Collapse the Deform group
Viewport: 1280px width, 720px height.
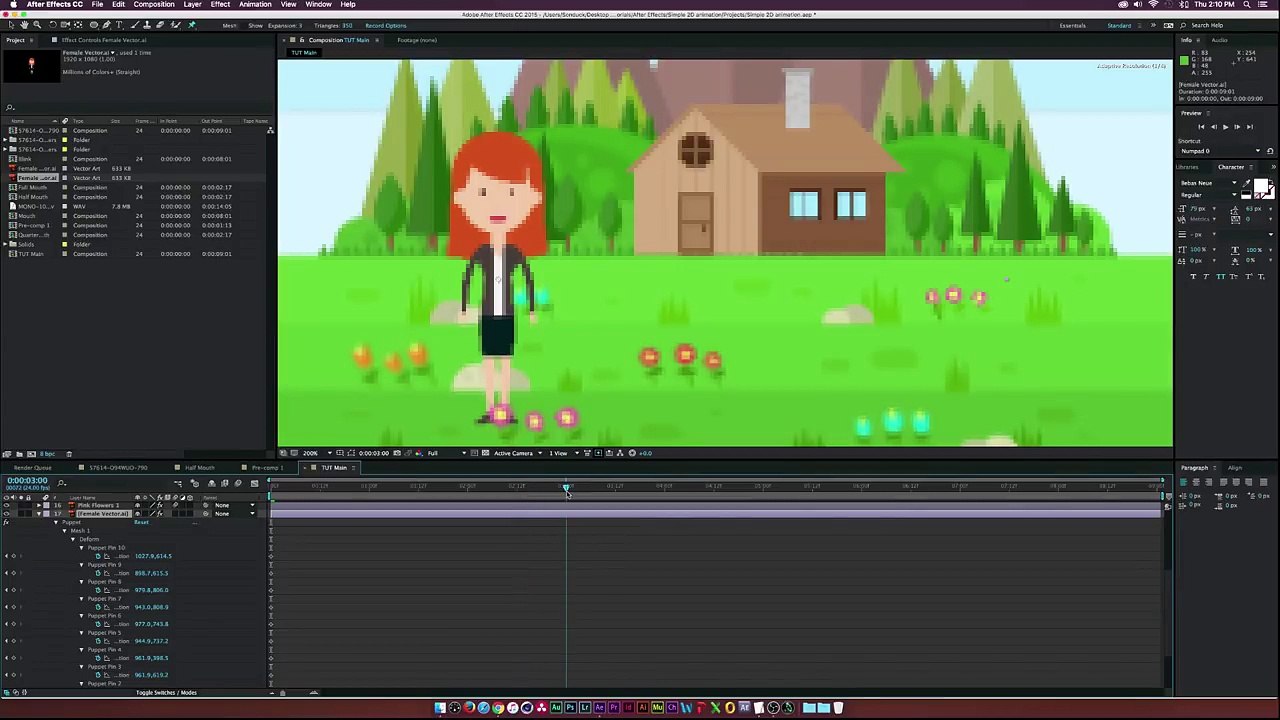pyautogui.click(x=73, y=539)
